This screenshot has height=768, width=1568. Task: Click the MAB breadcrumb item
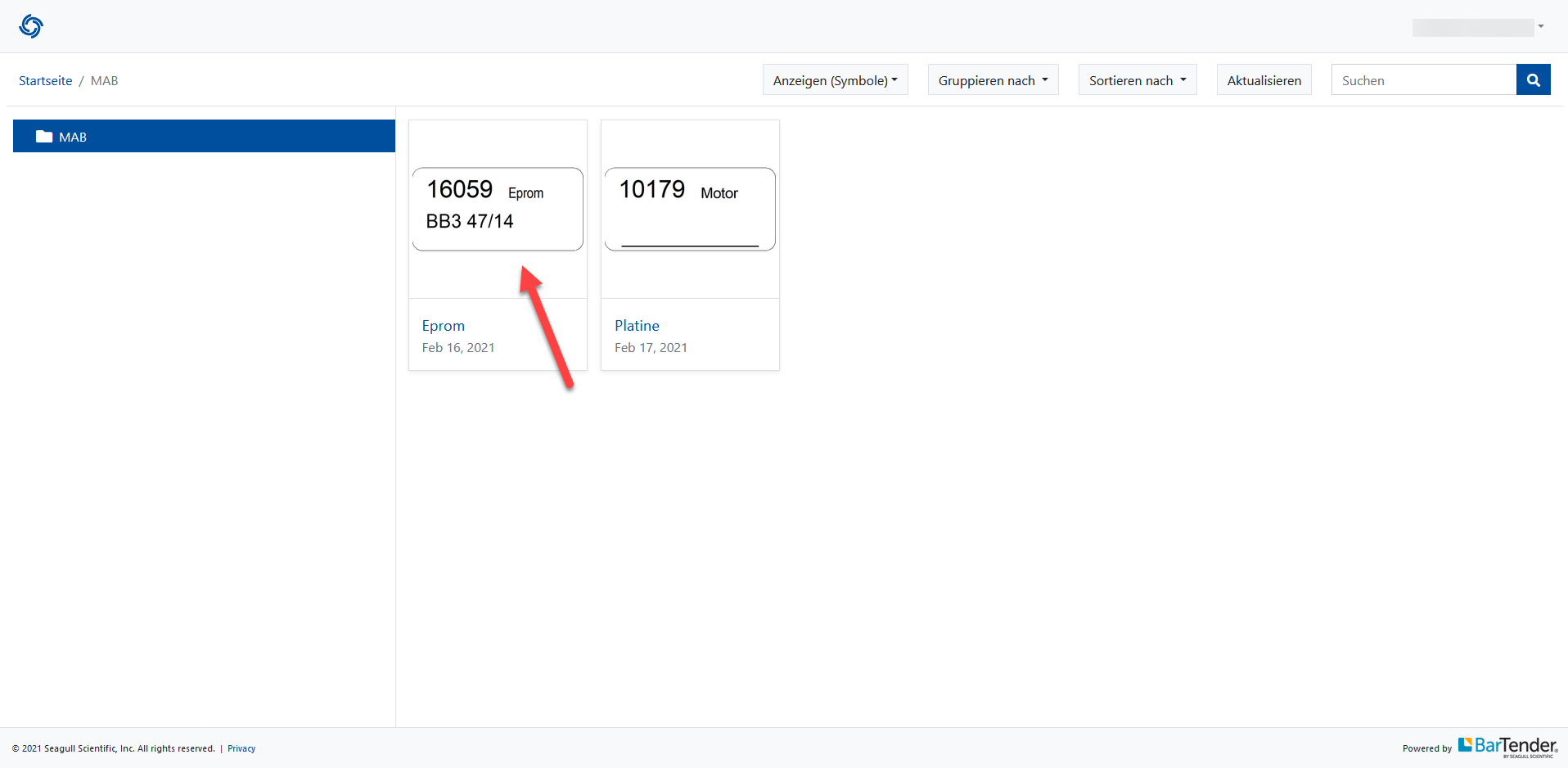(x=104, y=80)
